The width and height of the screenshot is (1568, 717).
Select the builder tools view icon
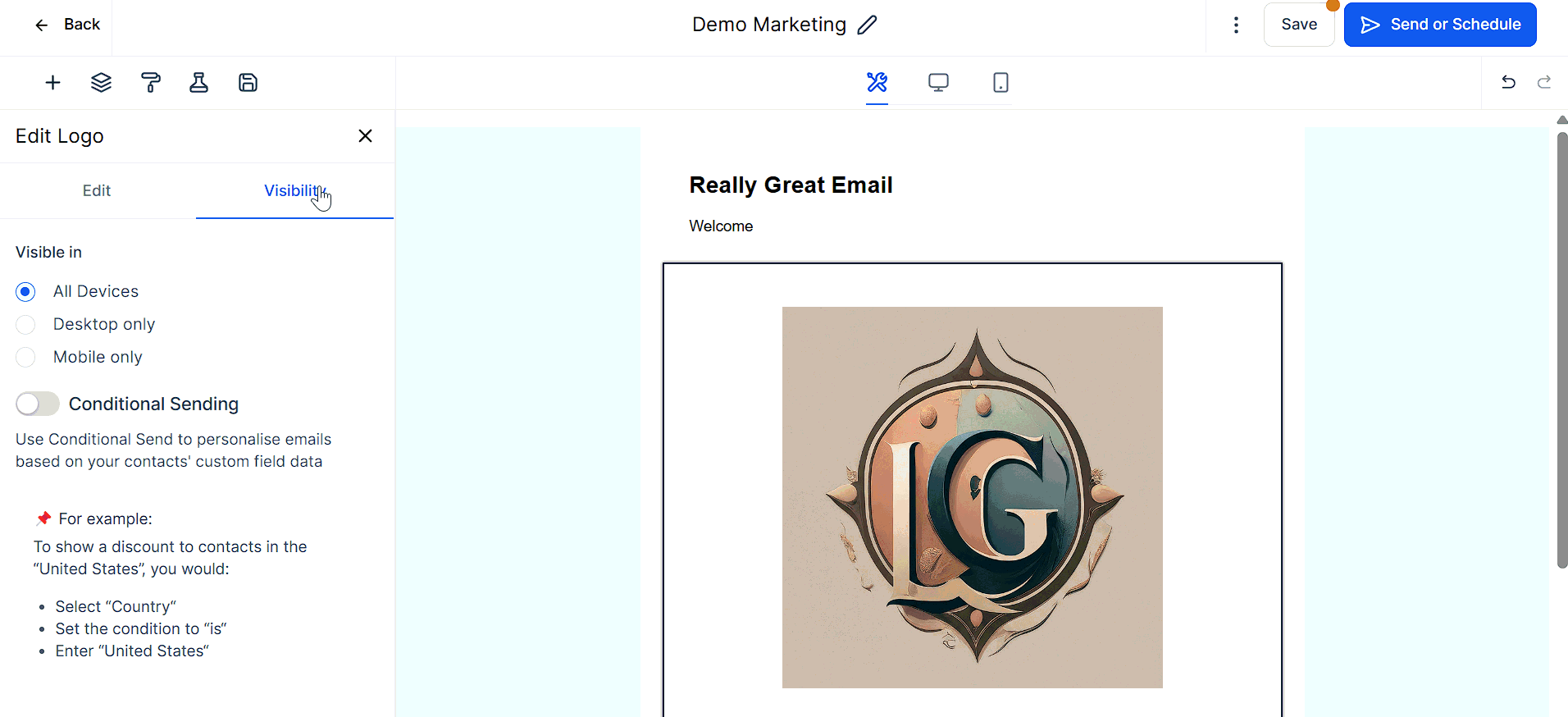[877, 82]
